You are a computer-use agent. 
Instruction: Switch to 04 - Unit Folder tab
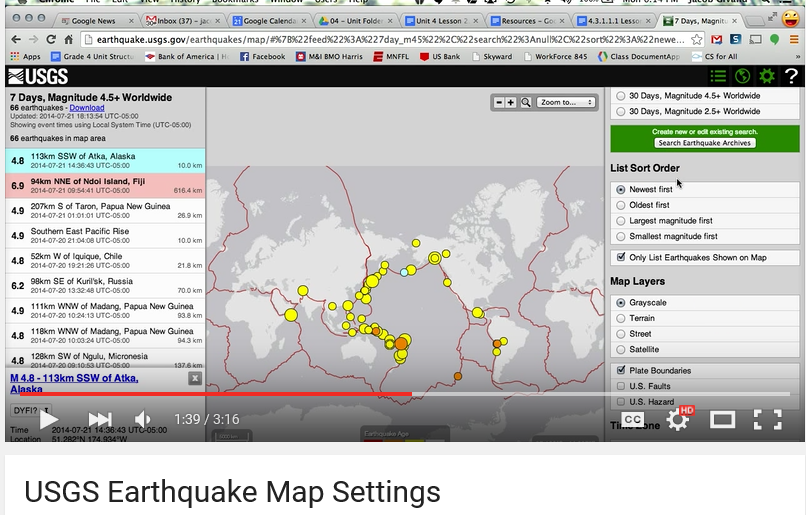click(x=356, y=21)
